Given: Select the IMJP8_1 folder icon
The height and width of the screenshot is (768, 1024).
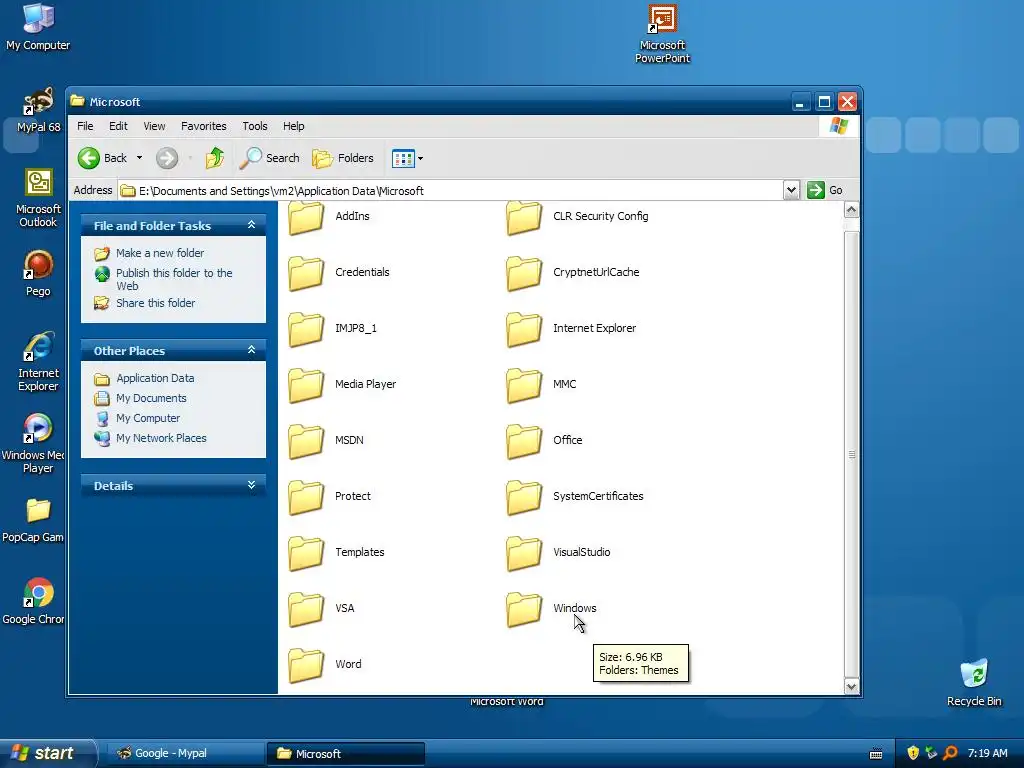Looking at the screenshot, I should pyautogui.click(x=306, y=329).
